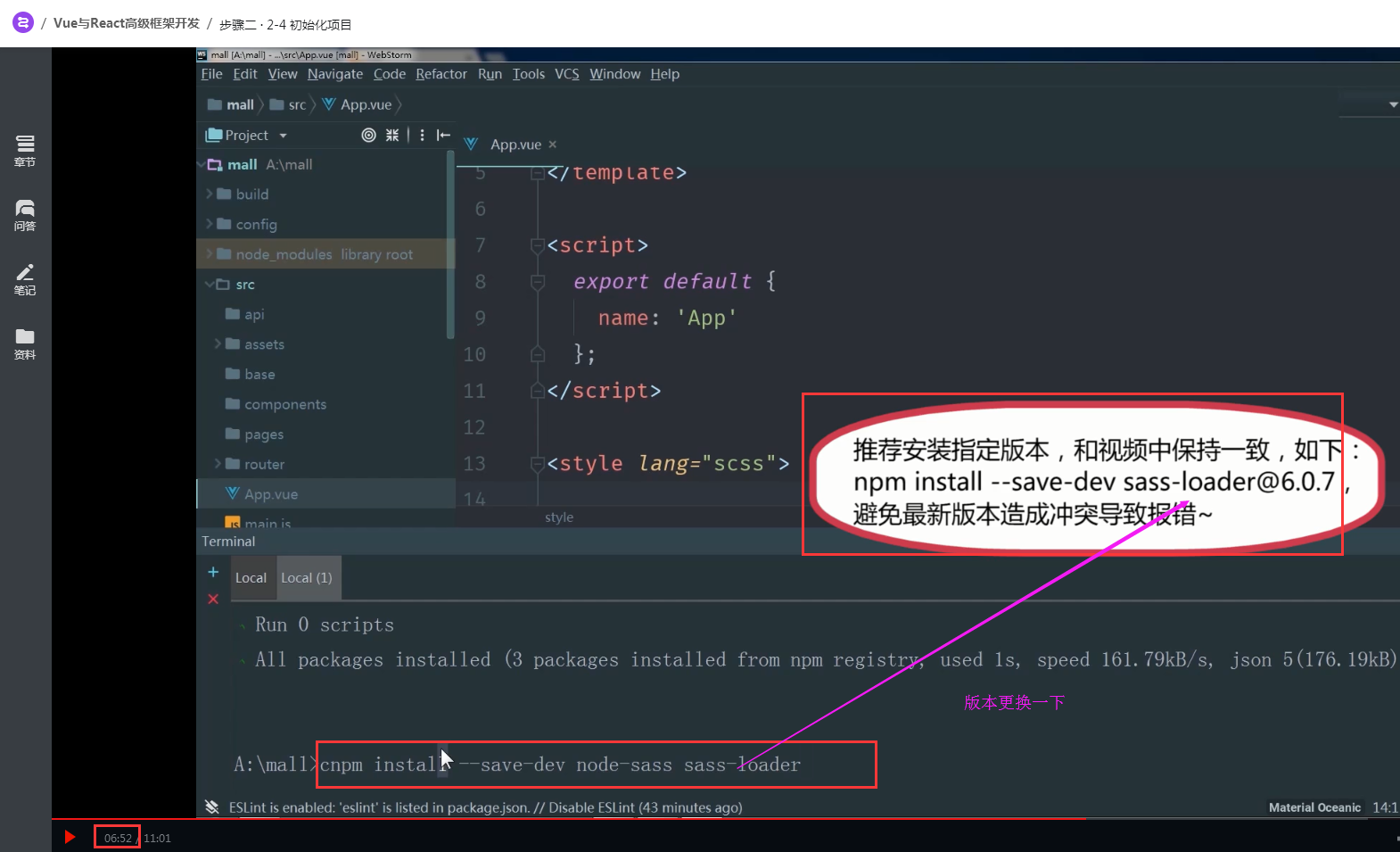Image resolution: width=1400 pixels, height=852 pixels.
Task: Click the App.vue breadcrumb in navigation bar
Action: coord(358,104)
